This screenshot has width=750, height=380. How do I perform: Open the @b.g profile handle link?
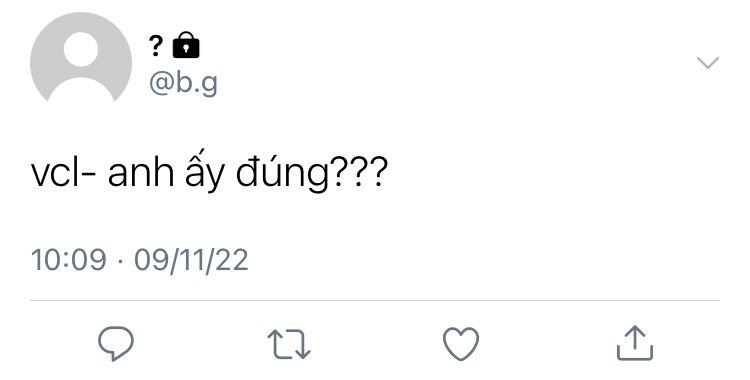tap(183, 83)
